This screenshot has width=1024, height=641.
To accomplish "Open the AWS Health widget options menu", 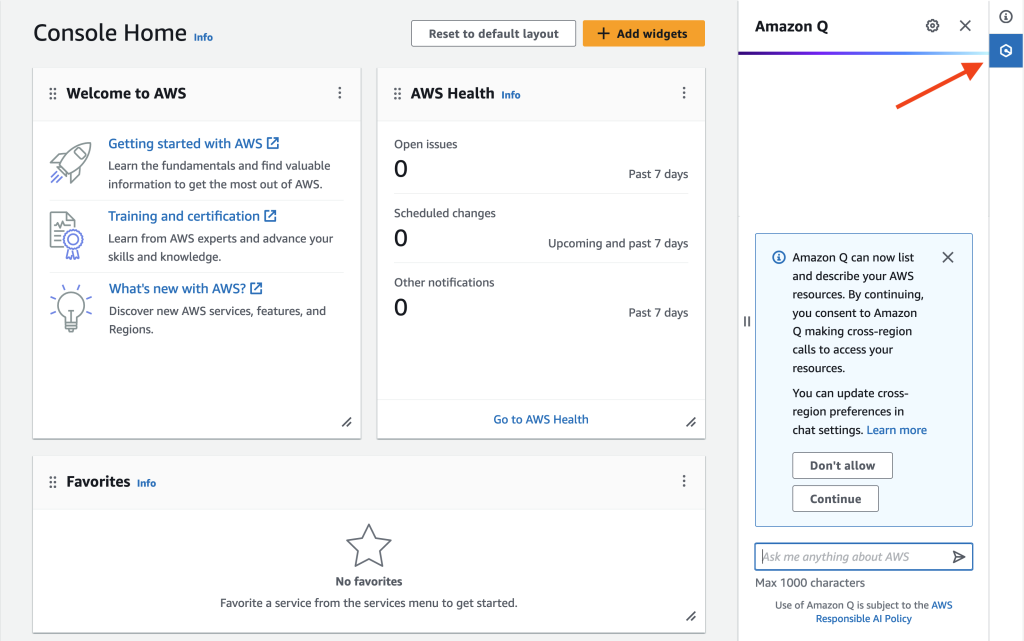I will [684, 93].
